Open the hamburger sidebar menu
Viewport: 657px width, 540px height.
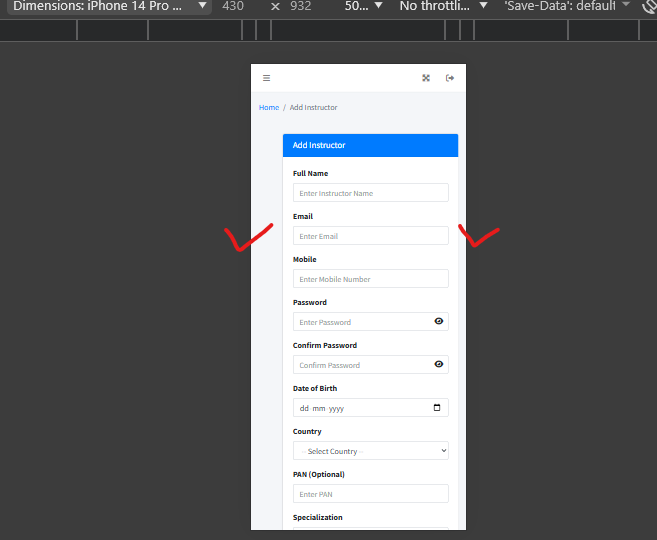click(x=266, y=78)
